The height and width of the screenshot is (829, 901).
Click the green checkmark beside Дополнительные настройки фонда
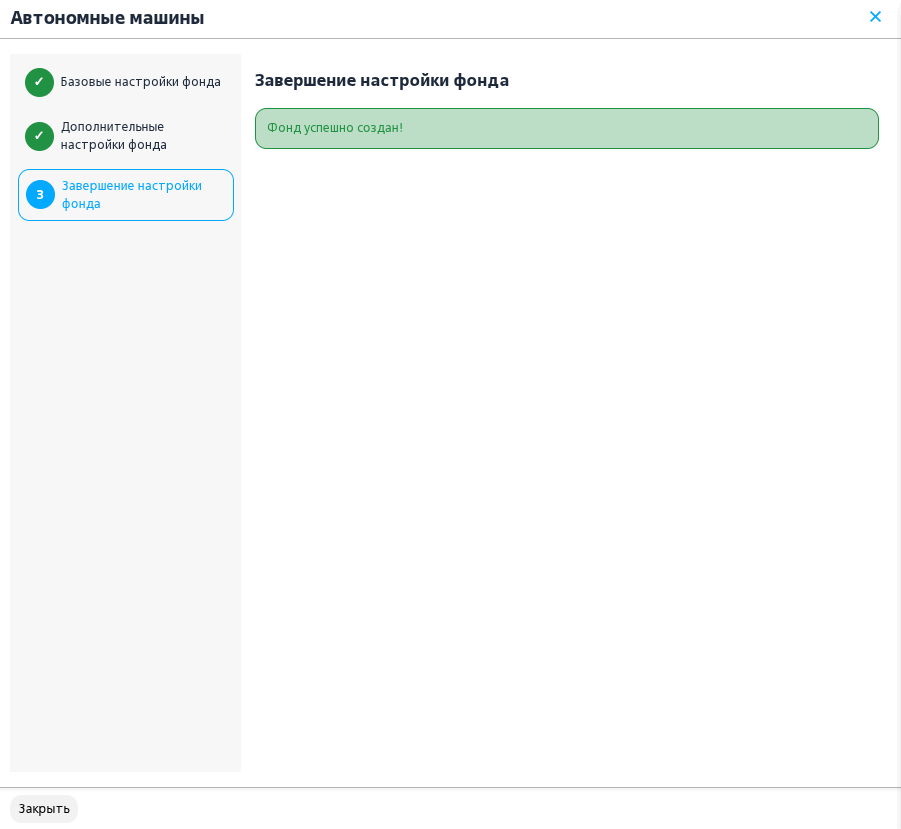[x=40, y=136]
